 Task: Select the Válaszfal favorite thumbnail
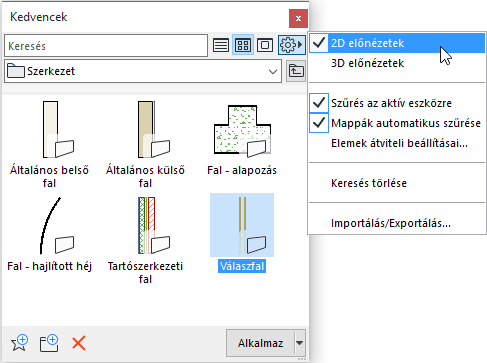pos(242,225)
